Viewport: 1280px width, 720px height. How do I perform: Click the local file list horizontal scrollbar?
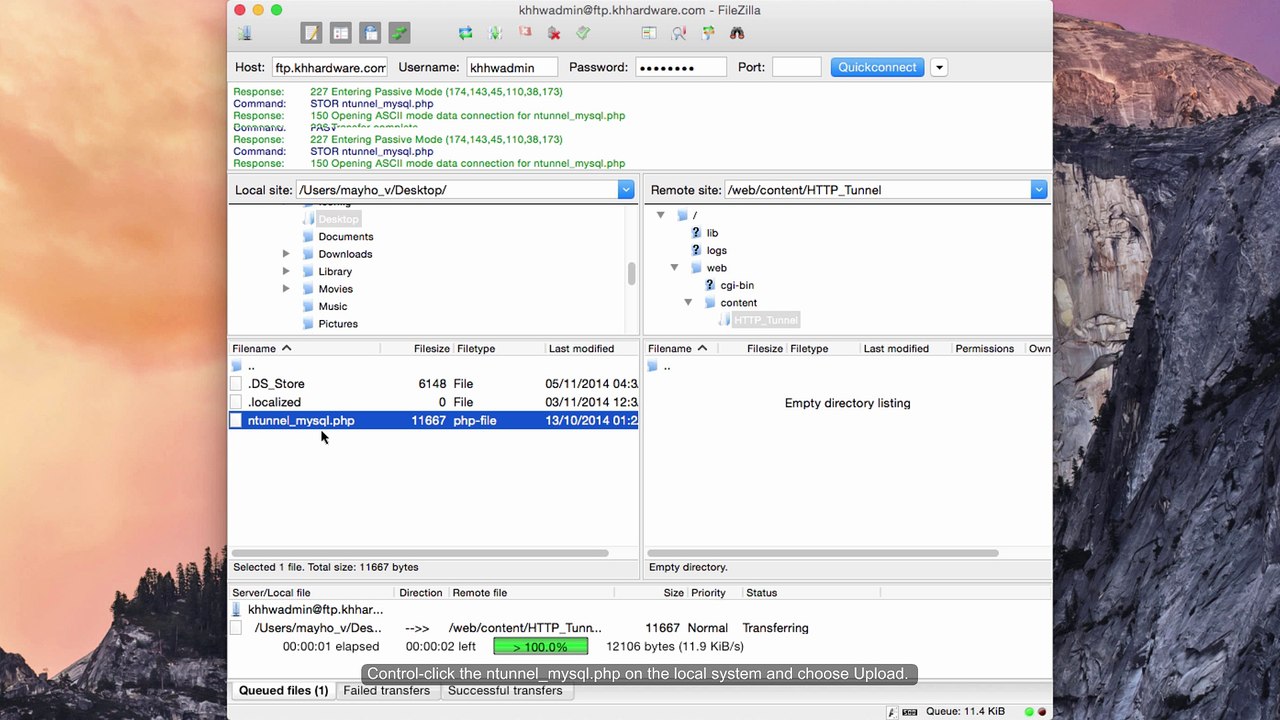[420, 553]
